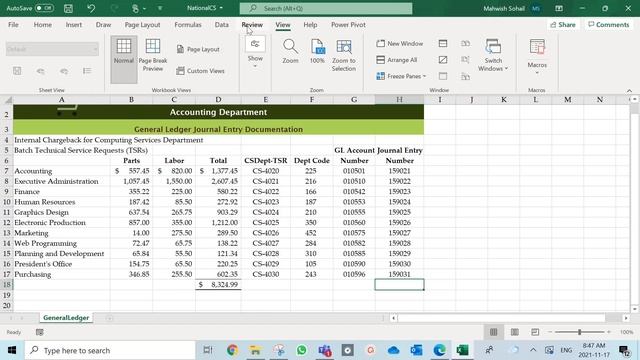Image resolution: width=640 pixels, height=360 pixels.
Task: Open Custom Views dialog
Action: tap(200, 71)
